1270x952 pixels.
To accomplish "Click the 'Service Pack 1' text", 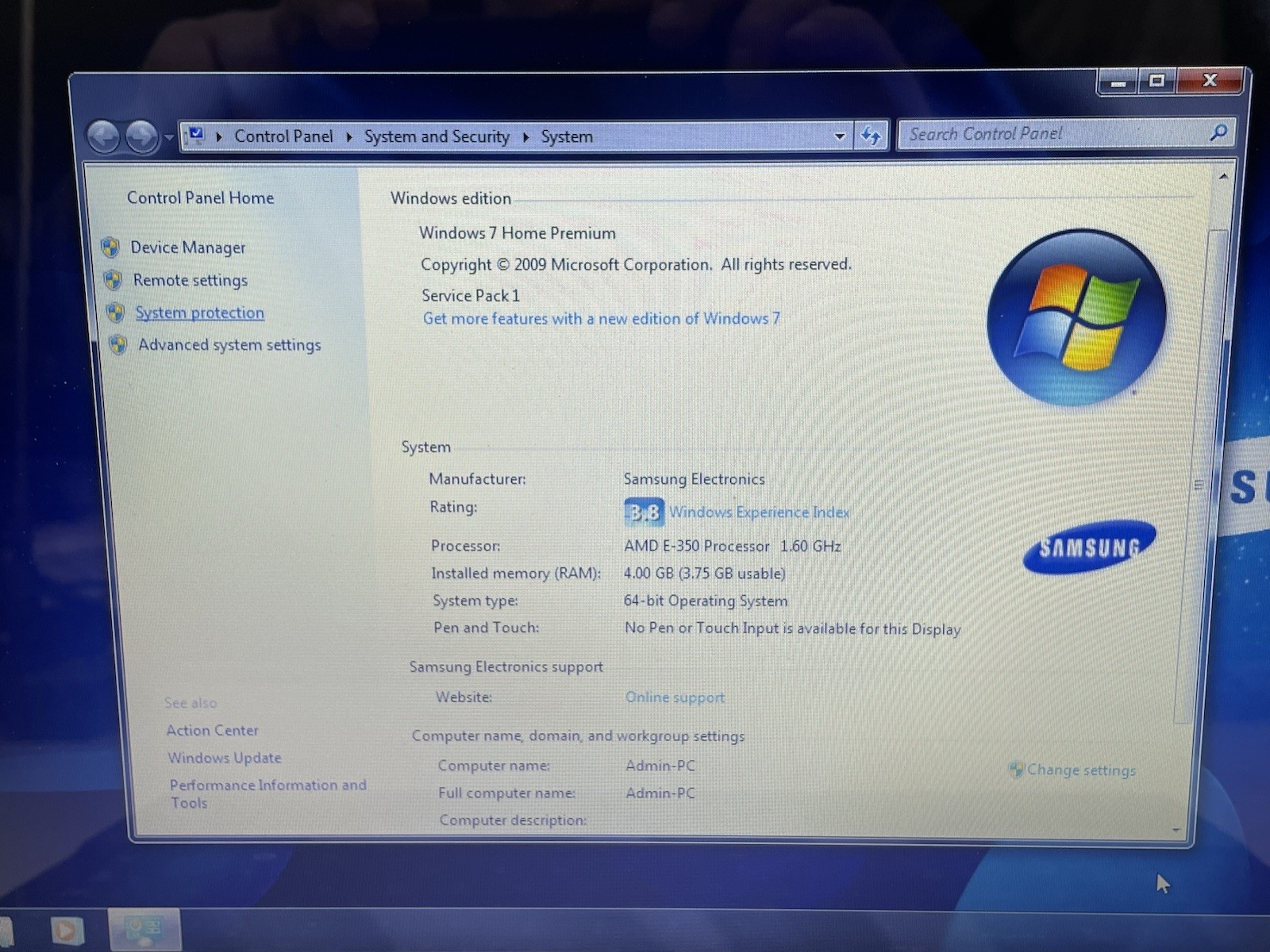I will click(x=471, y=296).
